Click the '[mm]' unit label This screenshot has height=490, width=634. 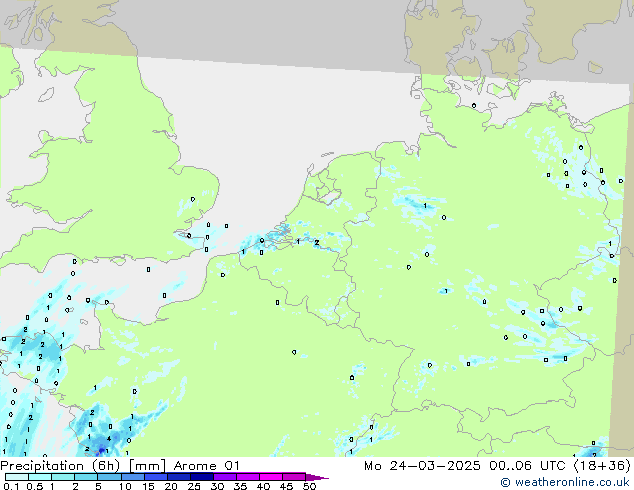(147, 466)
